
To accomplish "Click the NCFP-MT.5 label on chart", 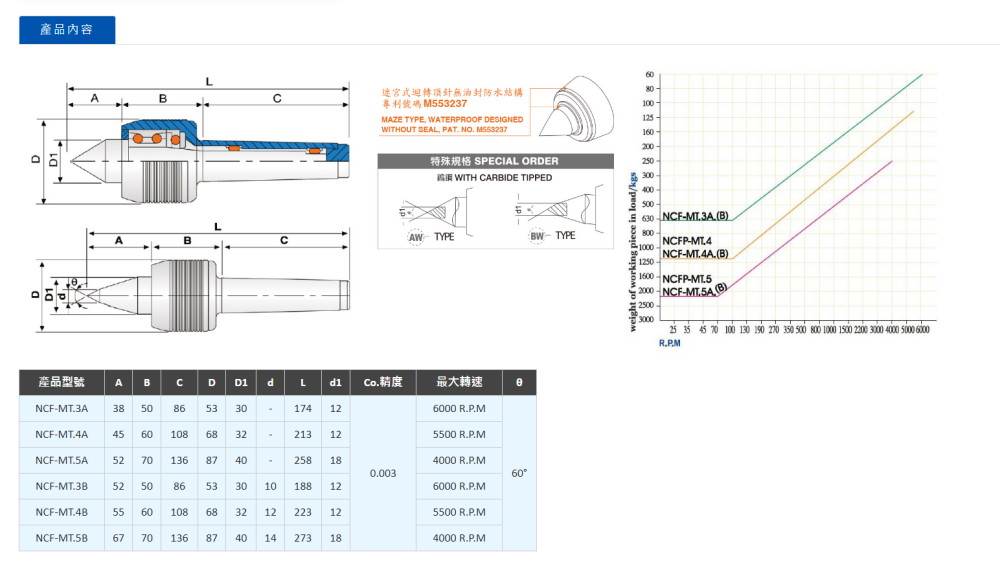I will (687, 278).
